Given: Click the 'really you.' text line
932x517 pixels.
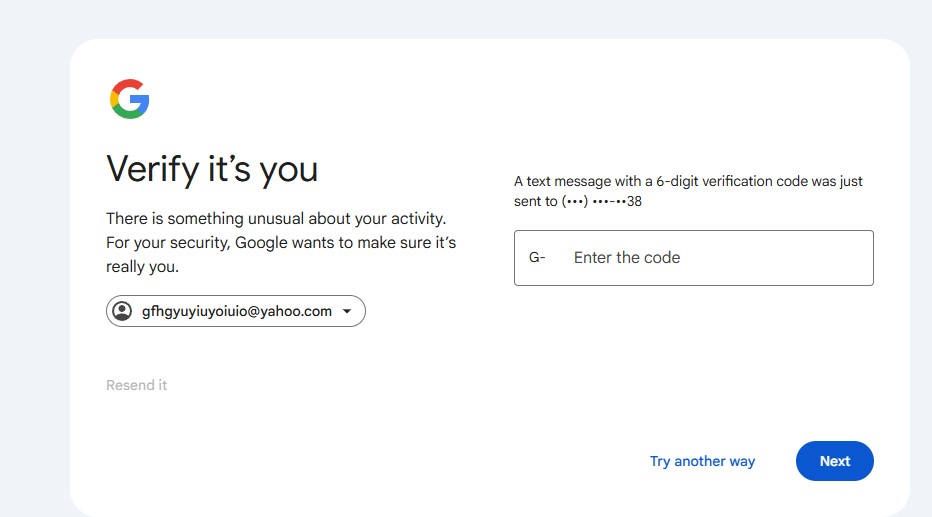Looking at the screenshot, I should click(143, 267).
